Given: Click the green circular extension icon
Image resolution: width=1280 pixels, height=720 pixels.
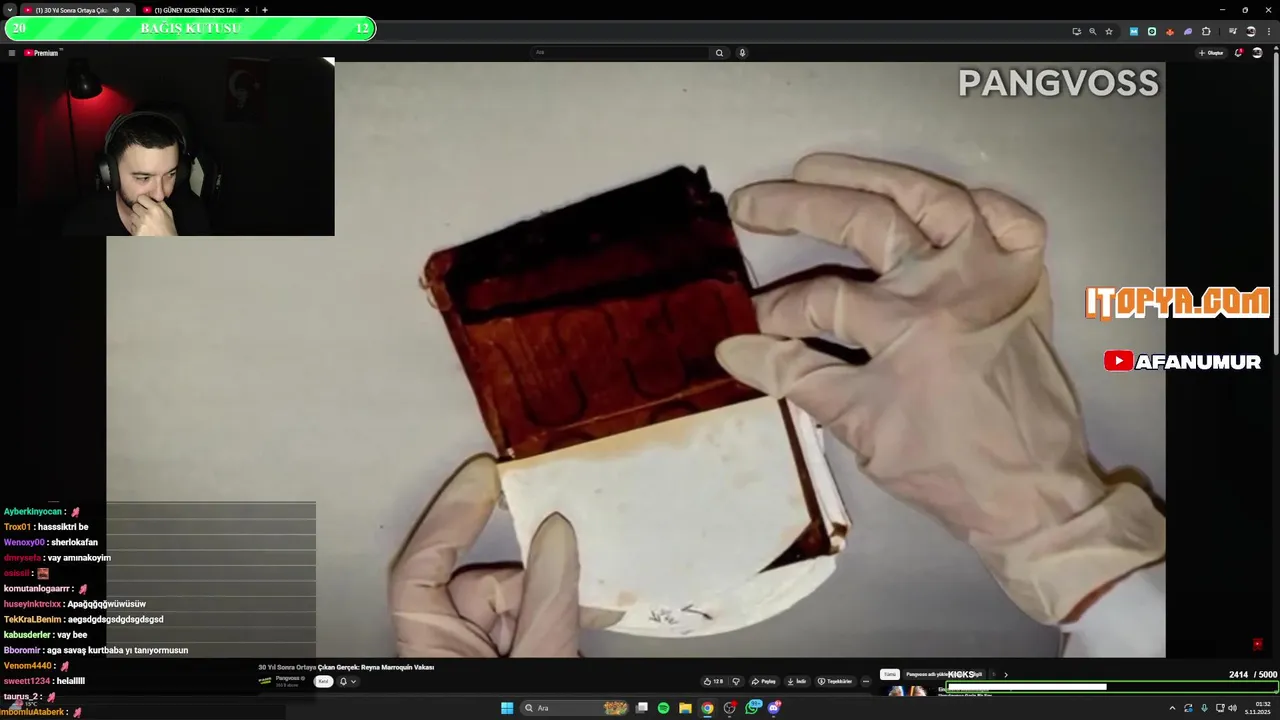Looking at the screenshot, I should (x=1152, y=32).
